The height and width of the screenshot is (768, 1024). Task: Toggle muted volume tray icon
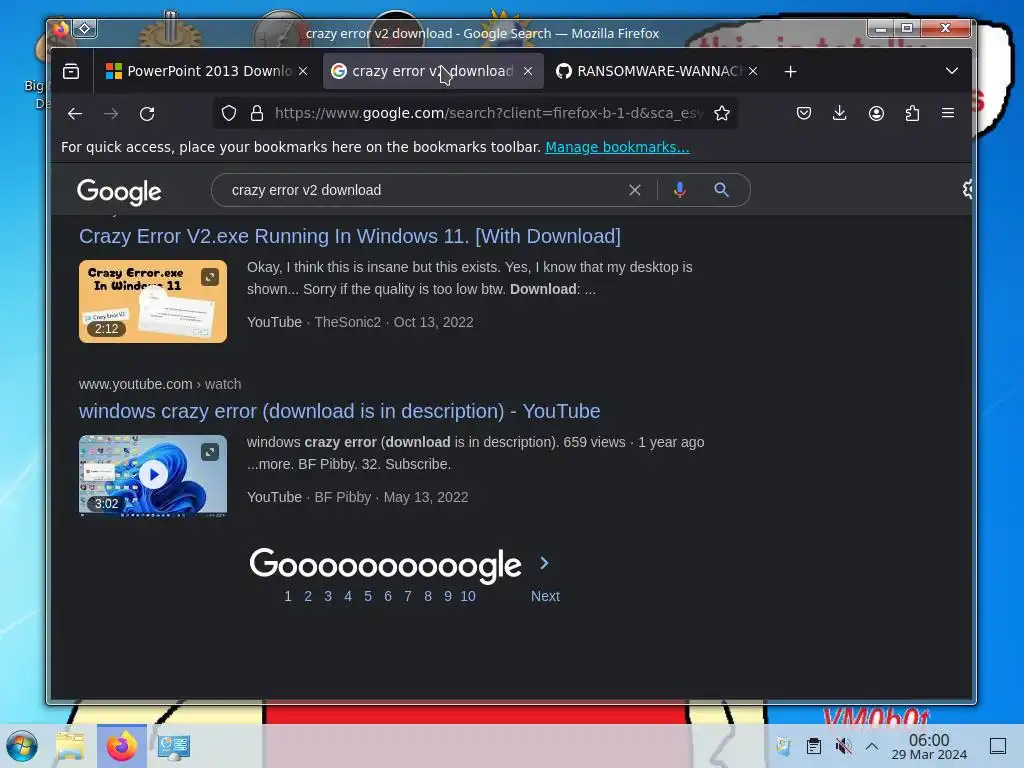(843, 746)
